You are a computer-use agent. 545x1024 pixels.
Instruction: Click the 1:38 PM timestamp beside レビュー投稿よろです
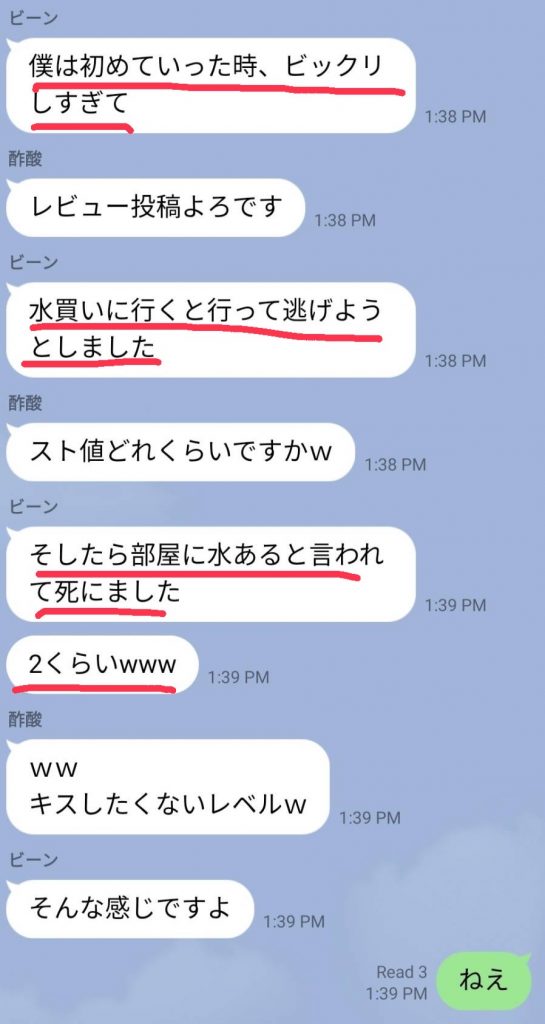(x=345, y=221)
